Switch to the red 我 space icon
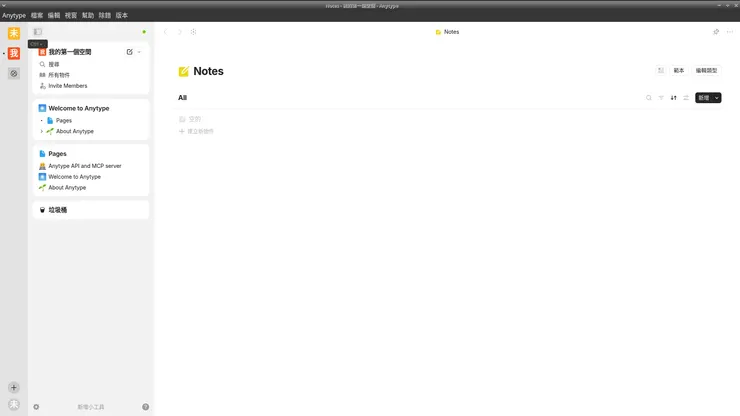740x416 pixels. (14, 53)
